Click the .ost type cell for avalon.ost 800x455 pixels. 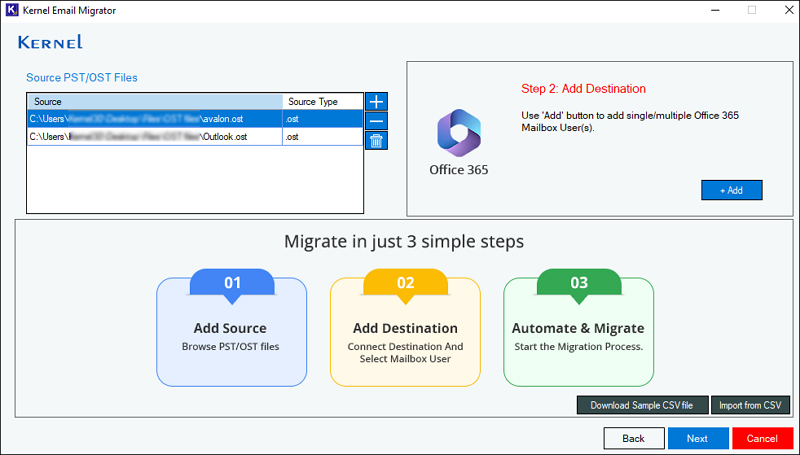[323, 119]
